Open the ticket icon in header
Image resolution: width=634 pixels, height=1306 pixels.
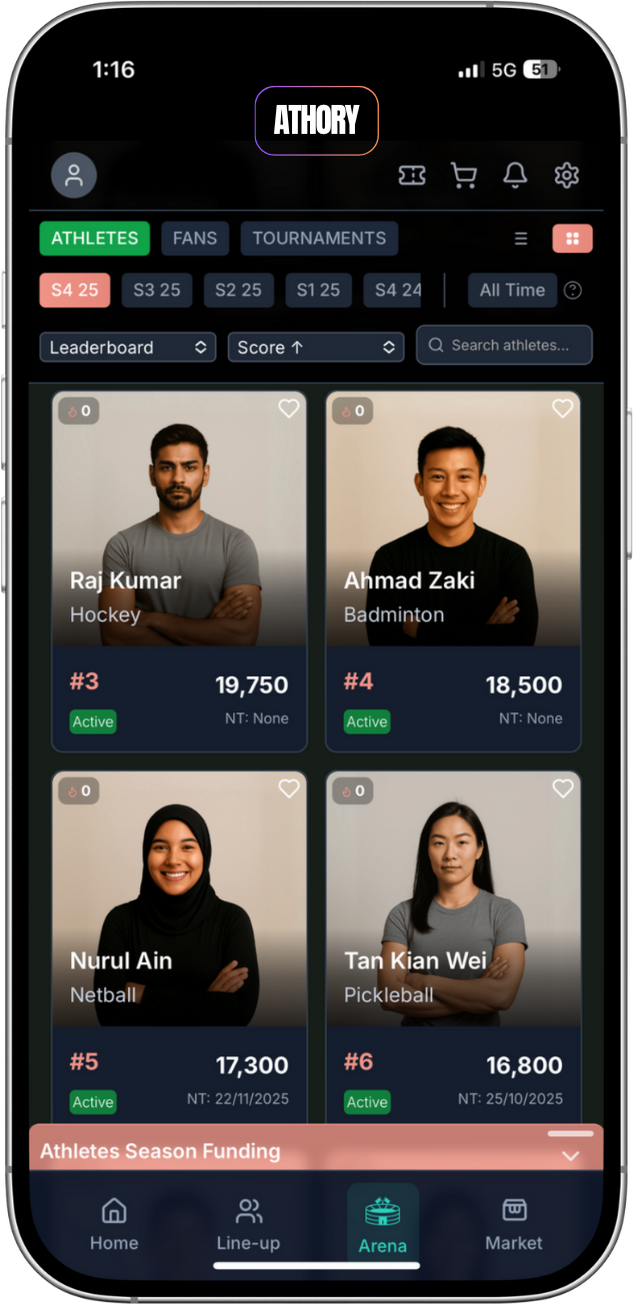412,176
